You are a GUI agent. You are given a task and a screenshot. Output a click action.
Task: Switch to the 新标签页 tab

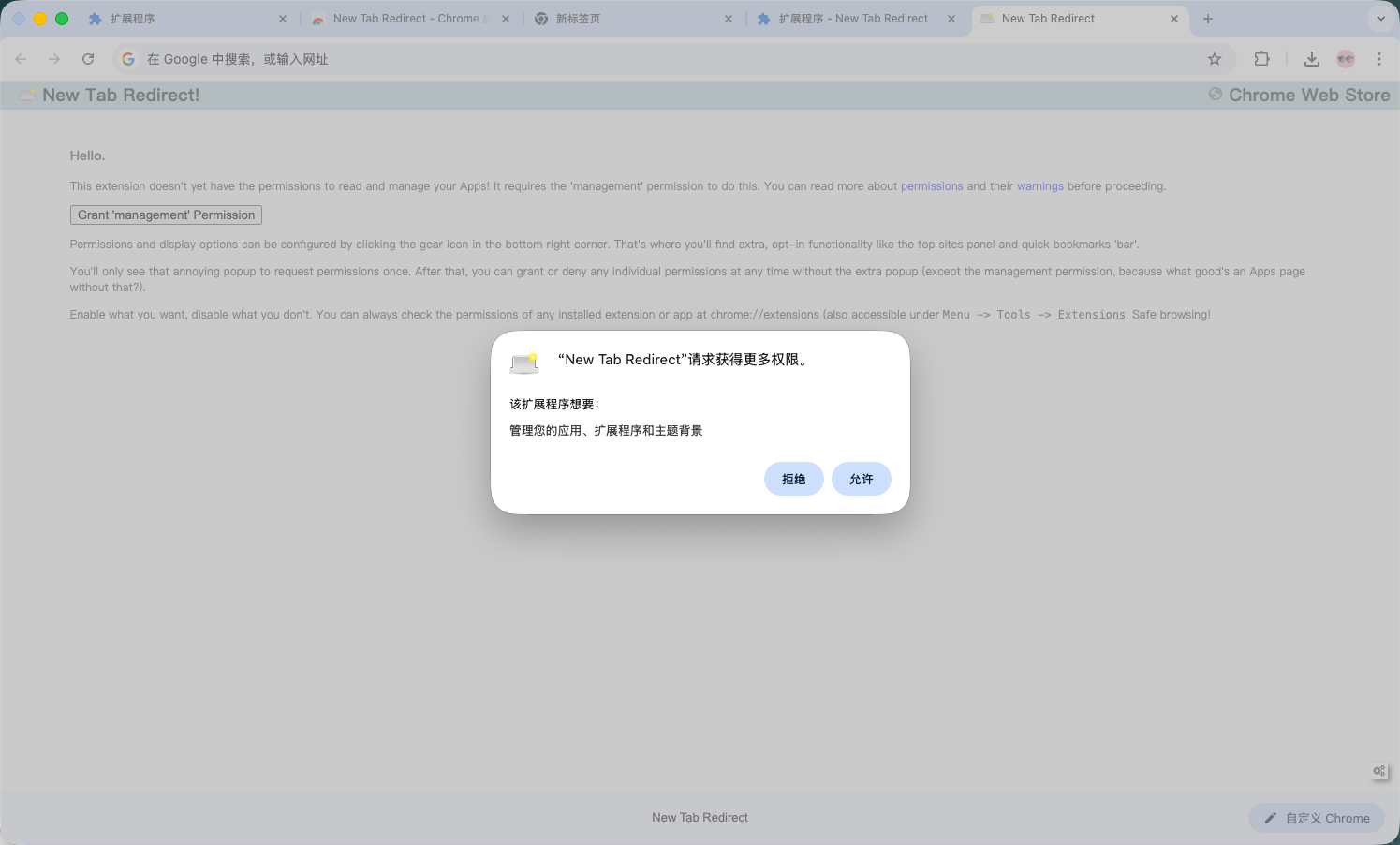tap(627, 19)
